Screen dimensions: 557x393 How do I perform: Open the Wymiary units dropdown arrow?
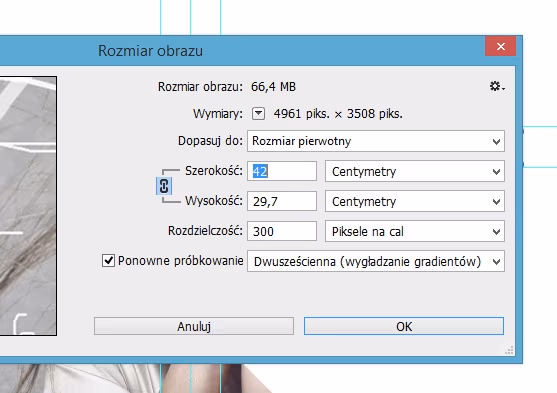click(x=258, y=114)
